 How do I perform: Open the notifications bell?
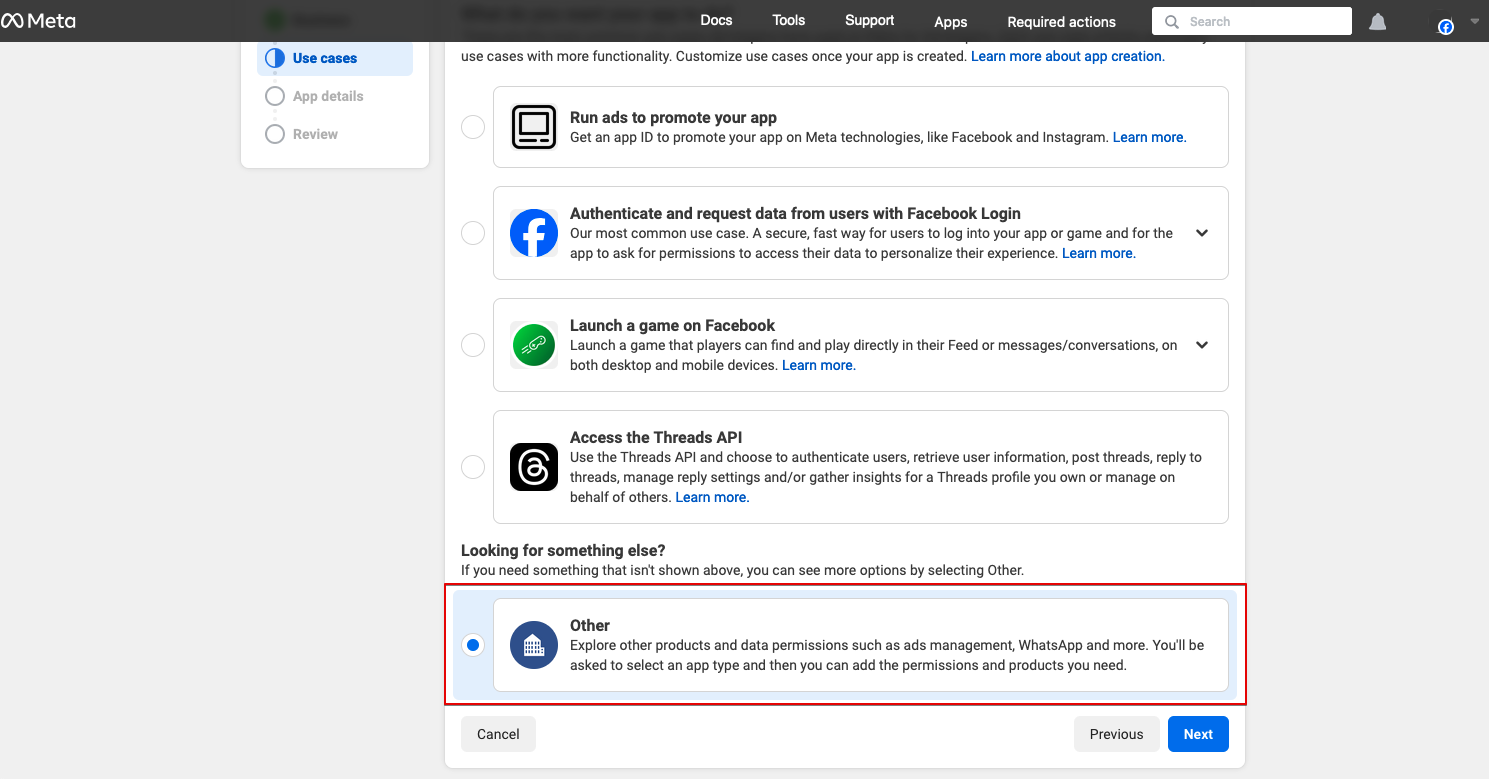[1378, 21]
